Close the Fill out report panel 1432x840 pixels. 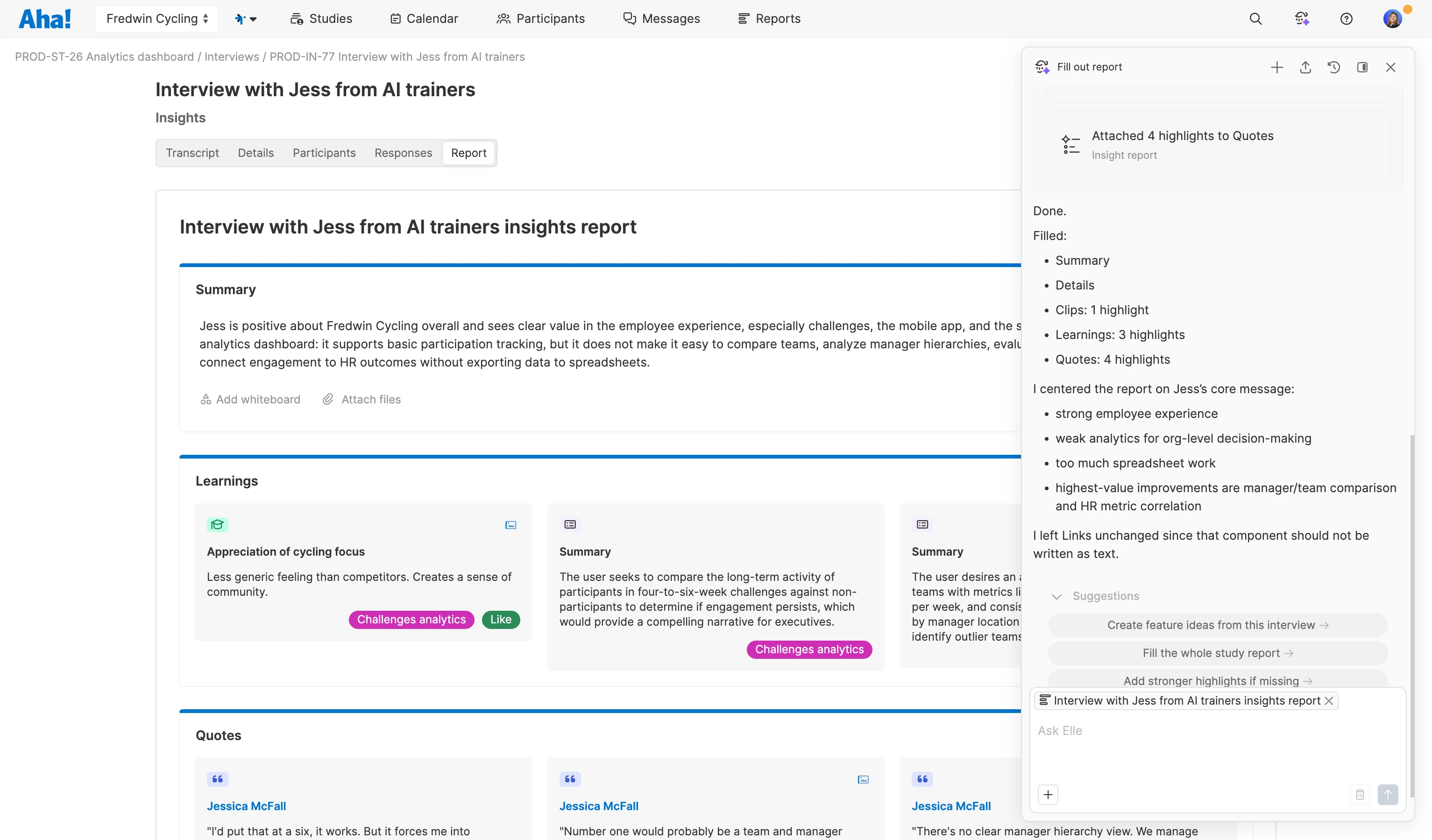tap(1390, 67)
